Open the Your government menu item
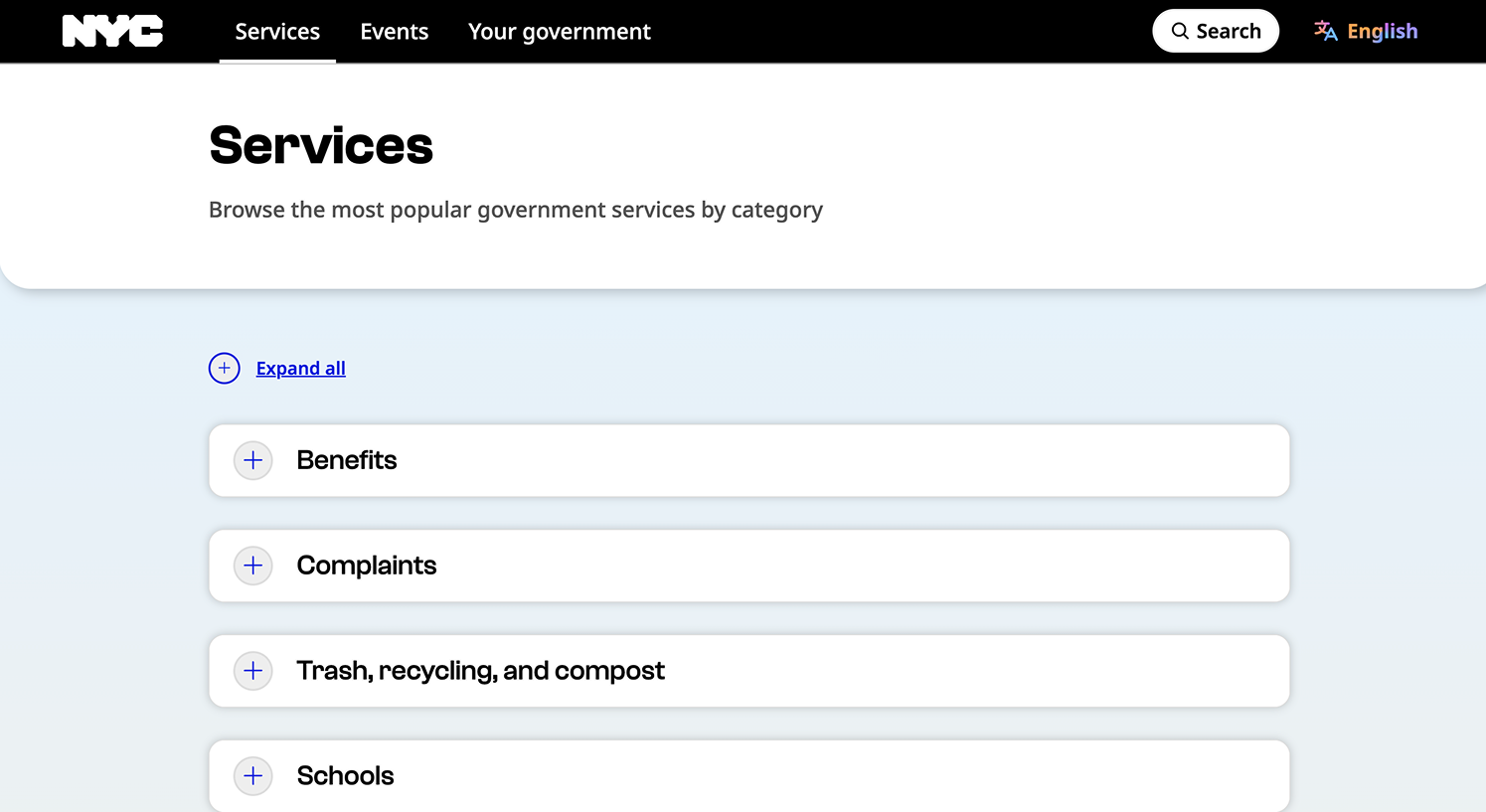The width and height of the screenshot is (1486, 812). click(560, 31)
